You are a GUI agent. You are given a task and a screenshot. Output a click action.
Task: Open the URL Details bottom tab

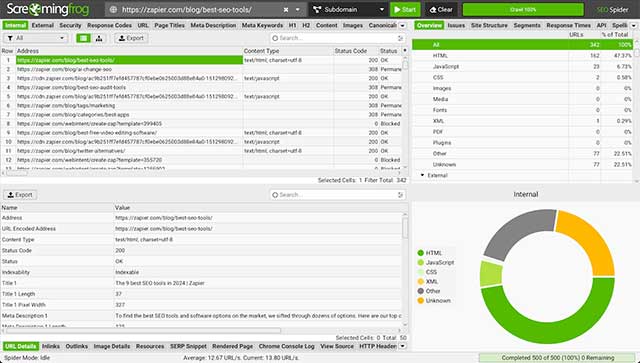(x=21, y=346)
